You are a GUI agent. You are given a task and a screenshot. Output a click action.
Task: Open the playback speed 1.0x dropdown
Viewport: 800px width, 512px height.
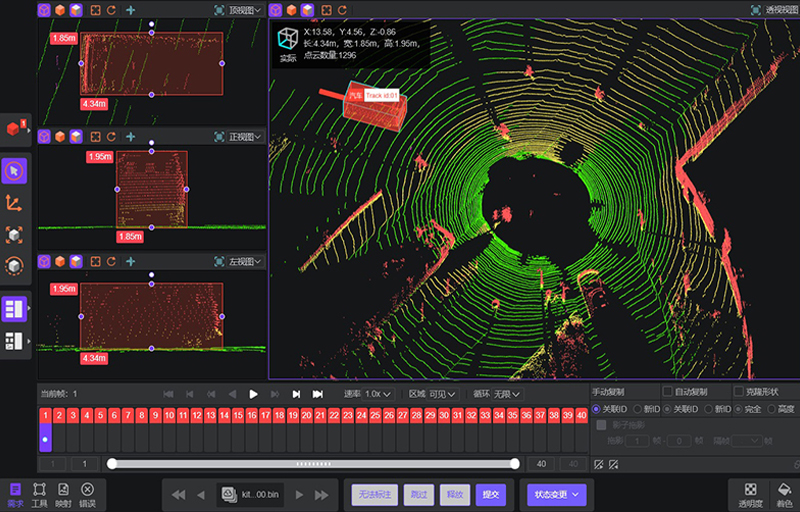point(378,394)
